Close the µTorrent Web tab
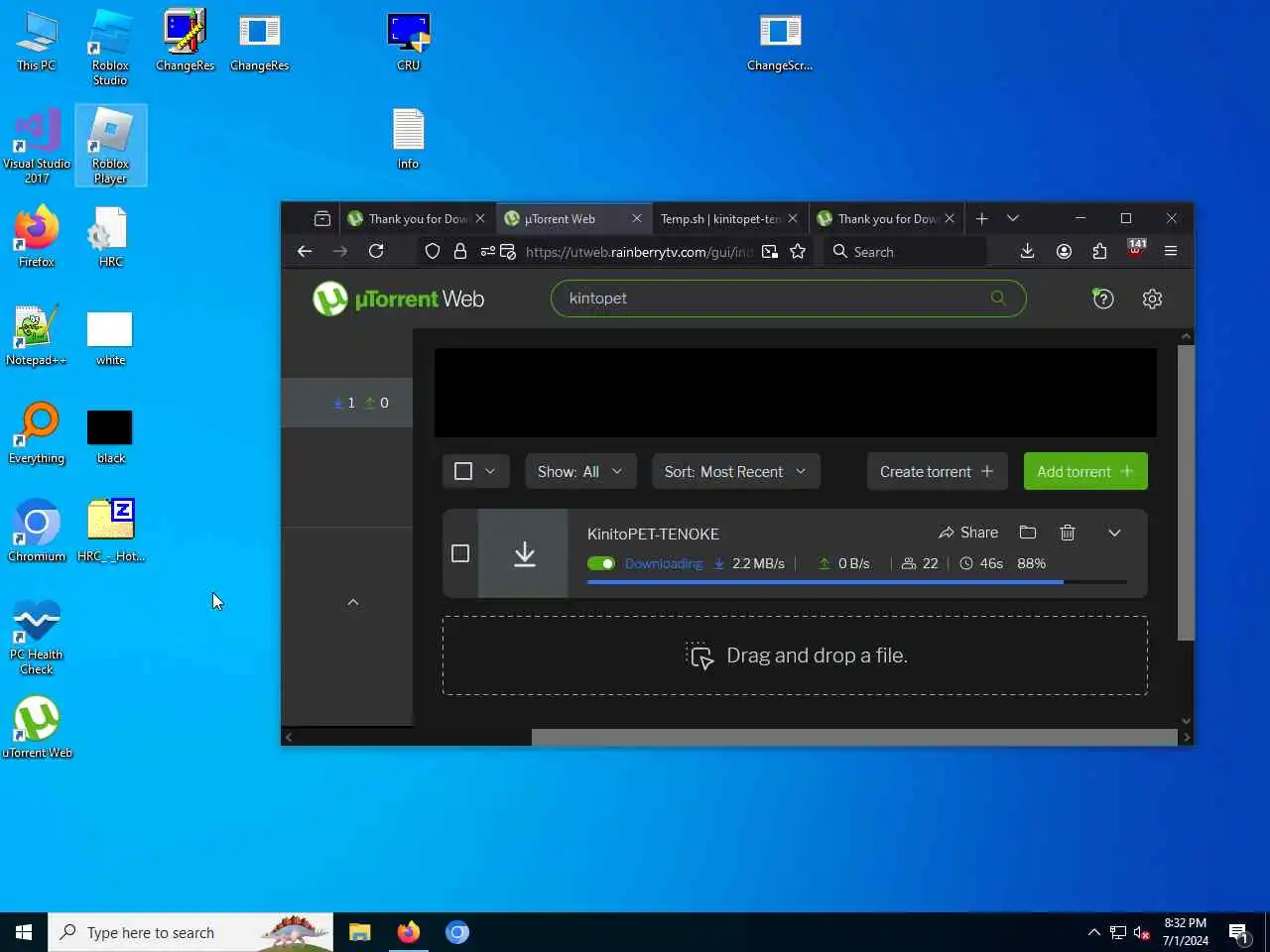Image resolution: width=1270 pixels, height=952 pixels. pos(637,218)
